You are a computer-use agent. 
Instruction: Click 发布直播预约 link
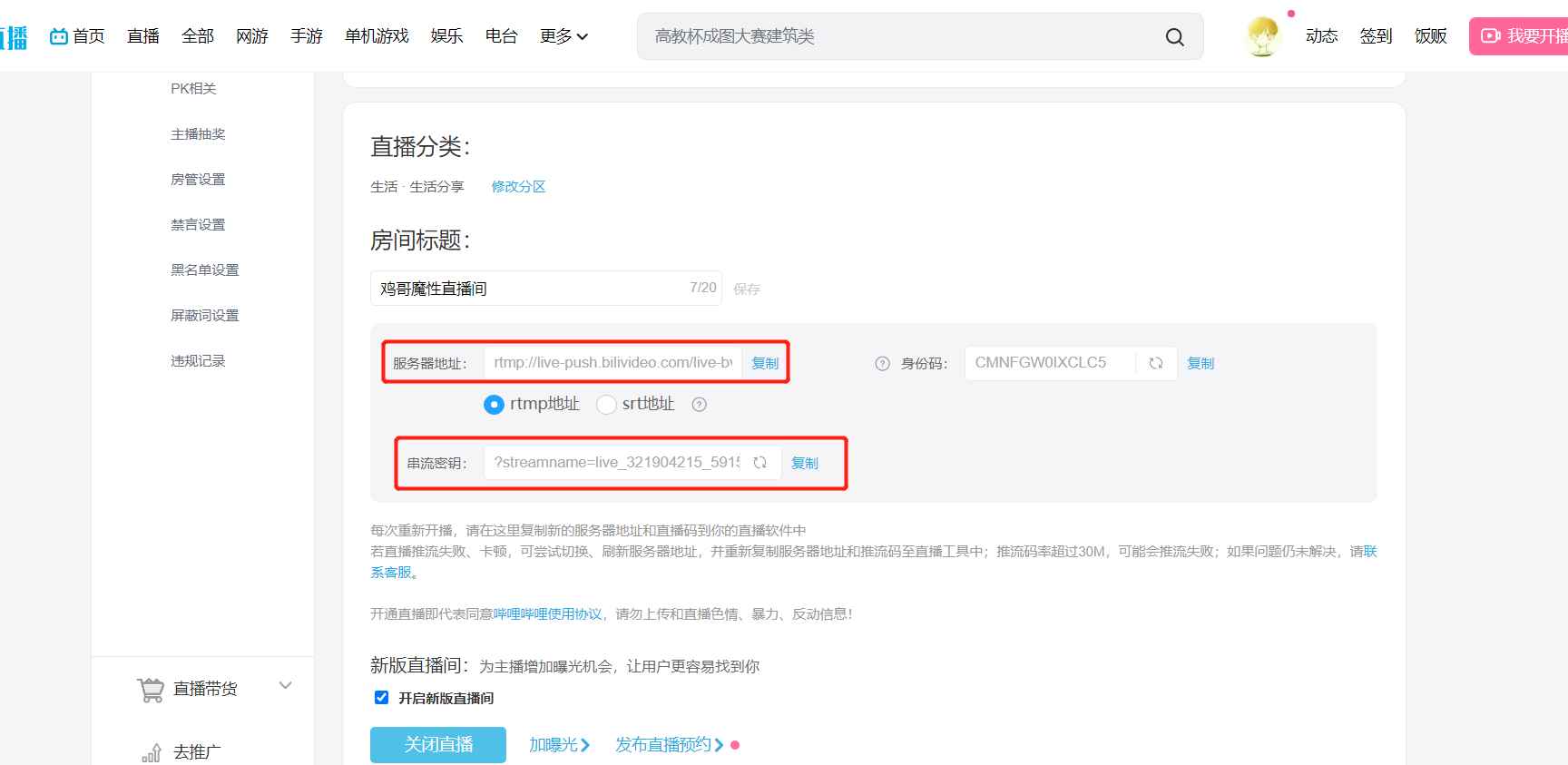click(x=670, y=745)
